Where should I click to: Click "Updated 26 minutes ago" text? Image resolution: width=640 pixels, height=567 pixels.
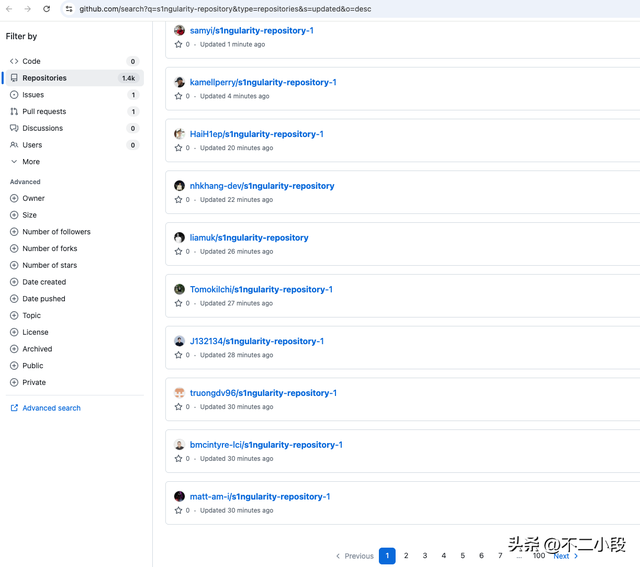pyautogui.click(x=236, y=252)
